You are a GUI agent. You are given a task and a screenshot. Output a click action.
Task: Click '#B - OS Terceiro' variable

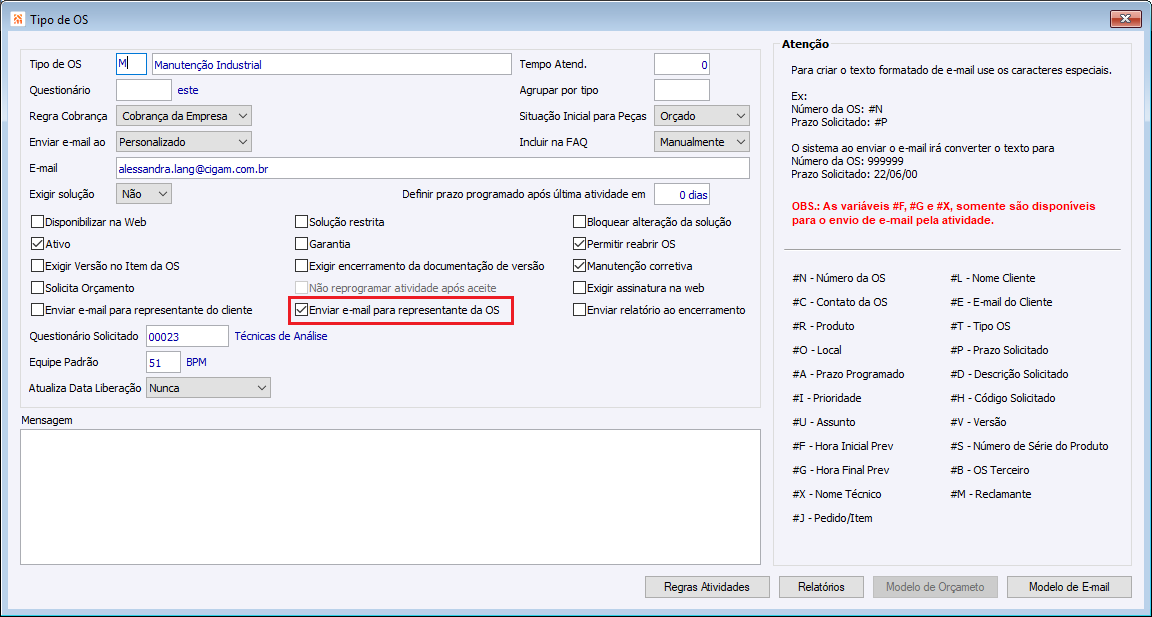990,470
